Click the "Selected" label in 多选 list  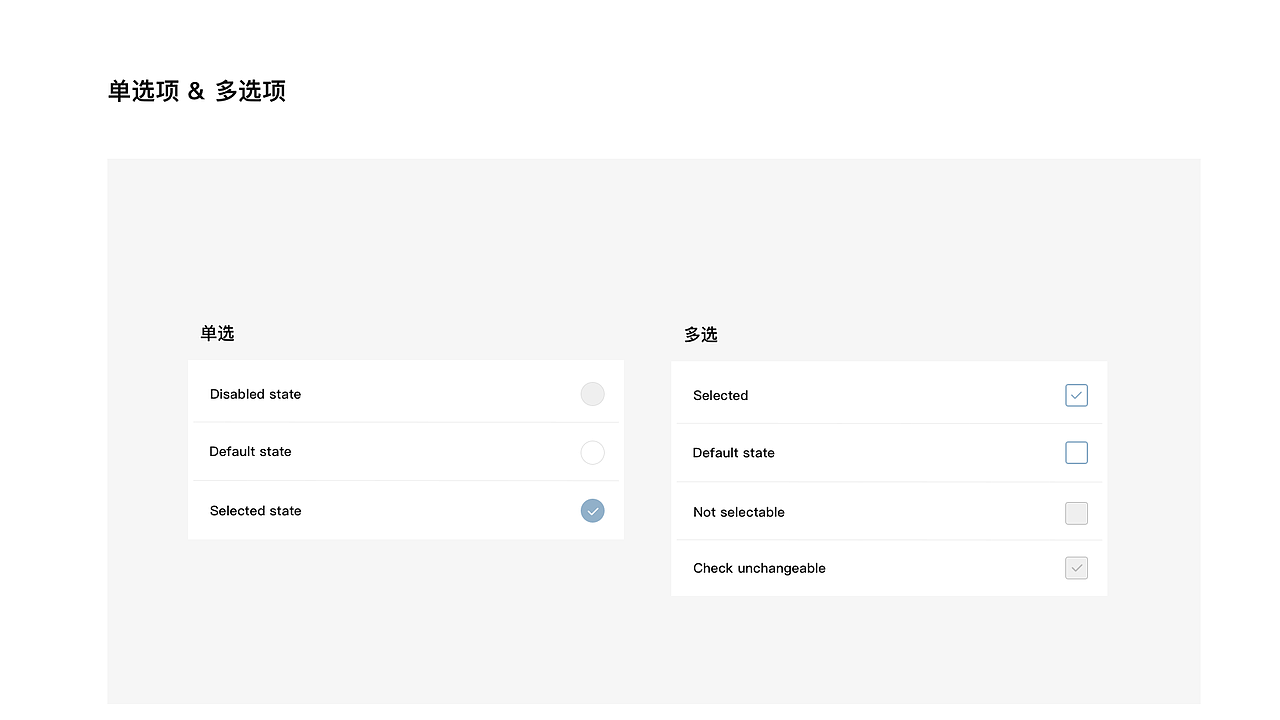[720, 396]
